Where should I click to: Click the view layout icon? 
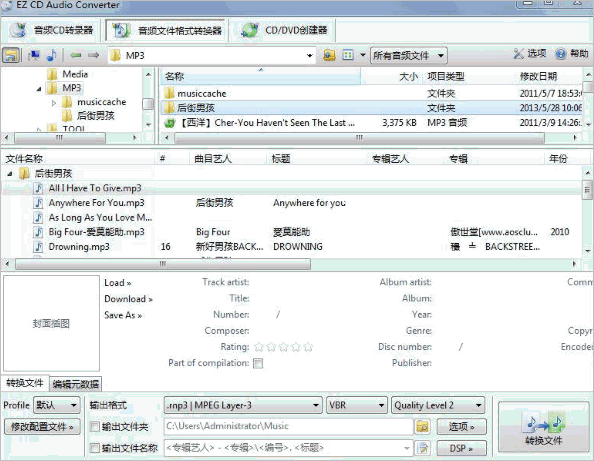pos(348,55)
